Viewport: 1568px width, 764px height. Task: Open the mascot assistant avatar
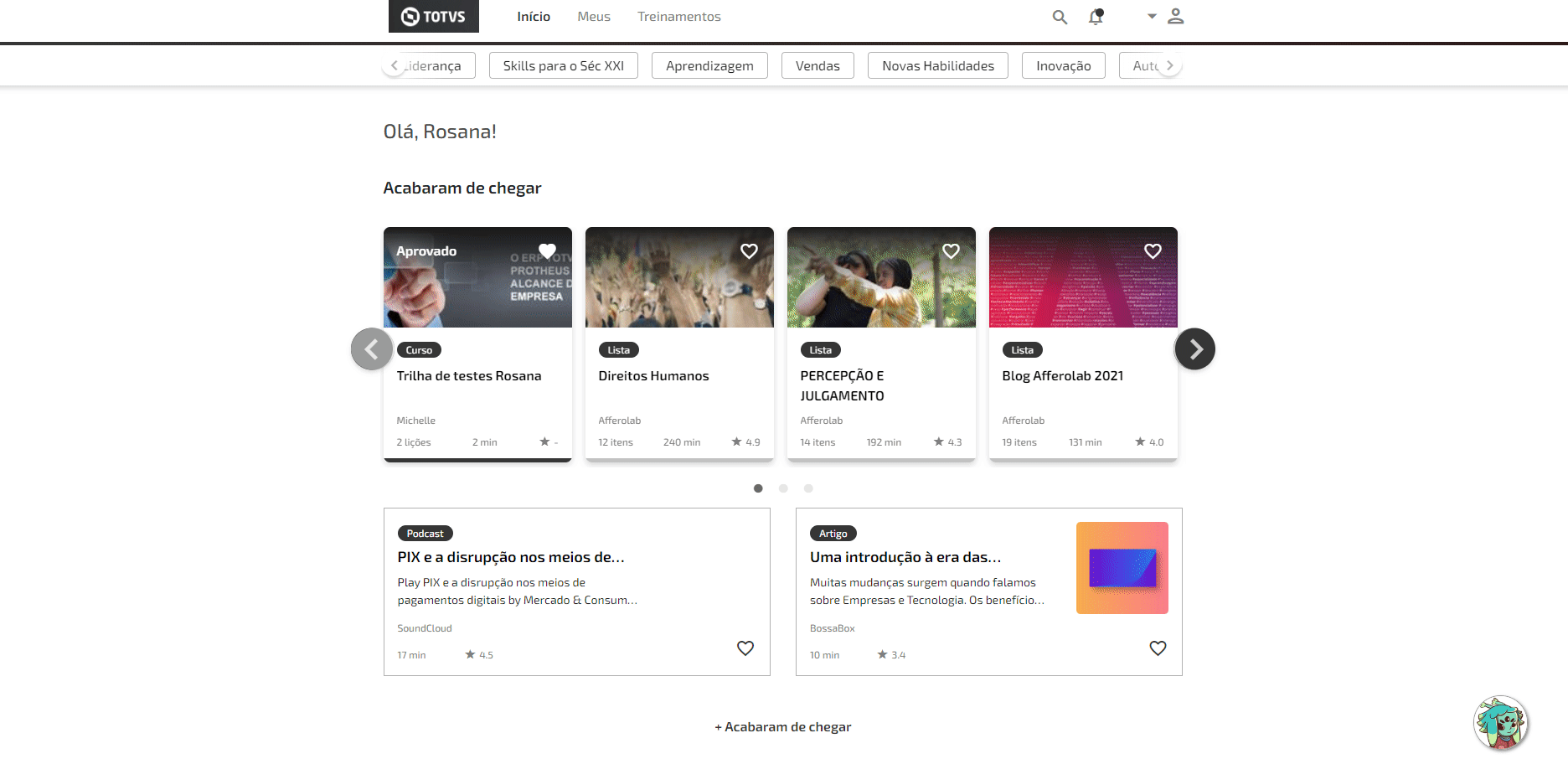point(1501,722)
